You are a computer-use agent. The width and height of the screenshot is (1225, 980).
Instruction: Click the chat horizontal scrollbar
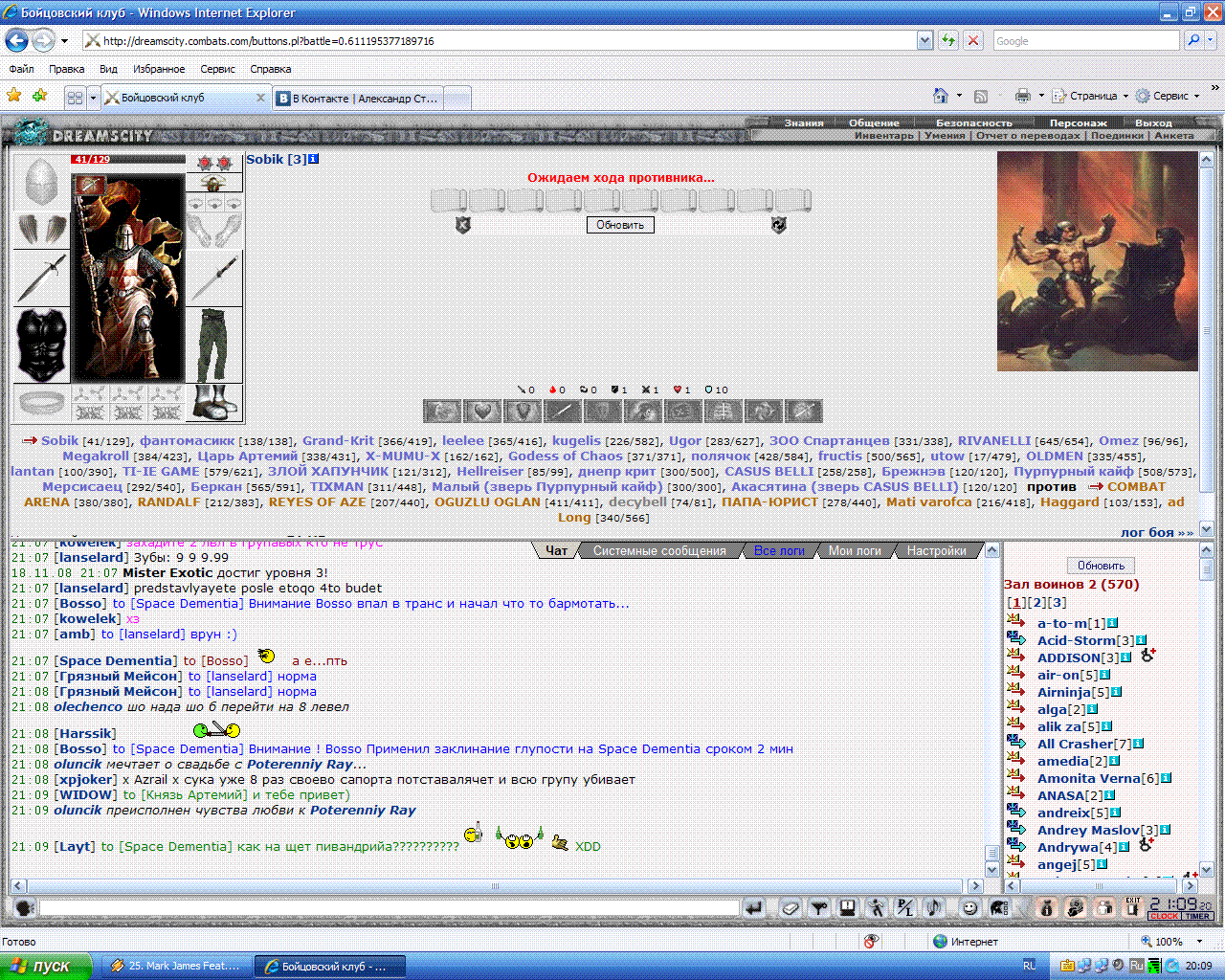[496, 886]
